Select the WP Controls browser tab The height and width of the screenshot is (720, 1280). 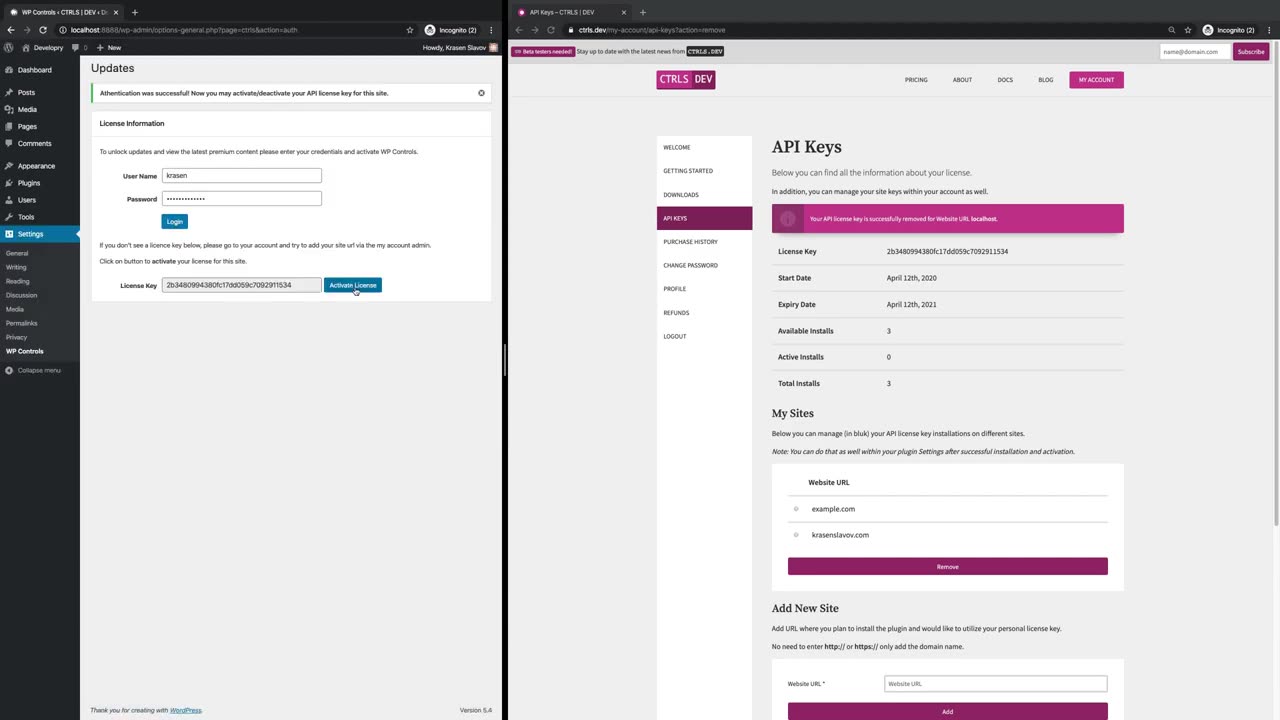coord(62,12)
